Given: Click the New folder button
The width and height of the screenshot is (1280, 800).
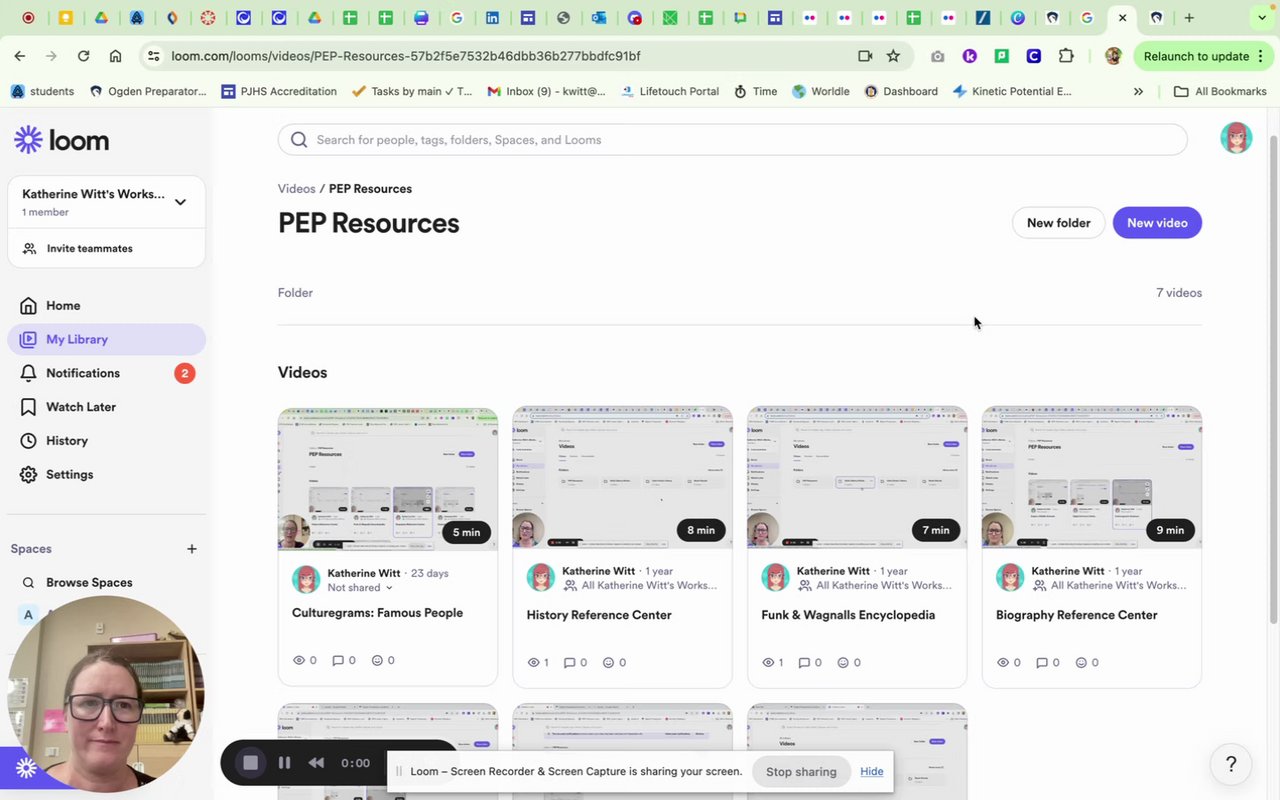Looking at the screenshot, I should pos(1058,223).
